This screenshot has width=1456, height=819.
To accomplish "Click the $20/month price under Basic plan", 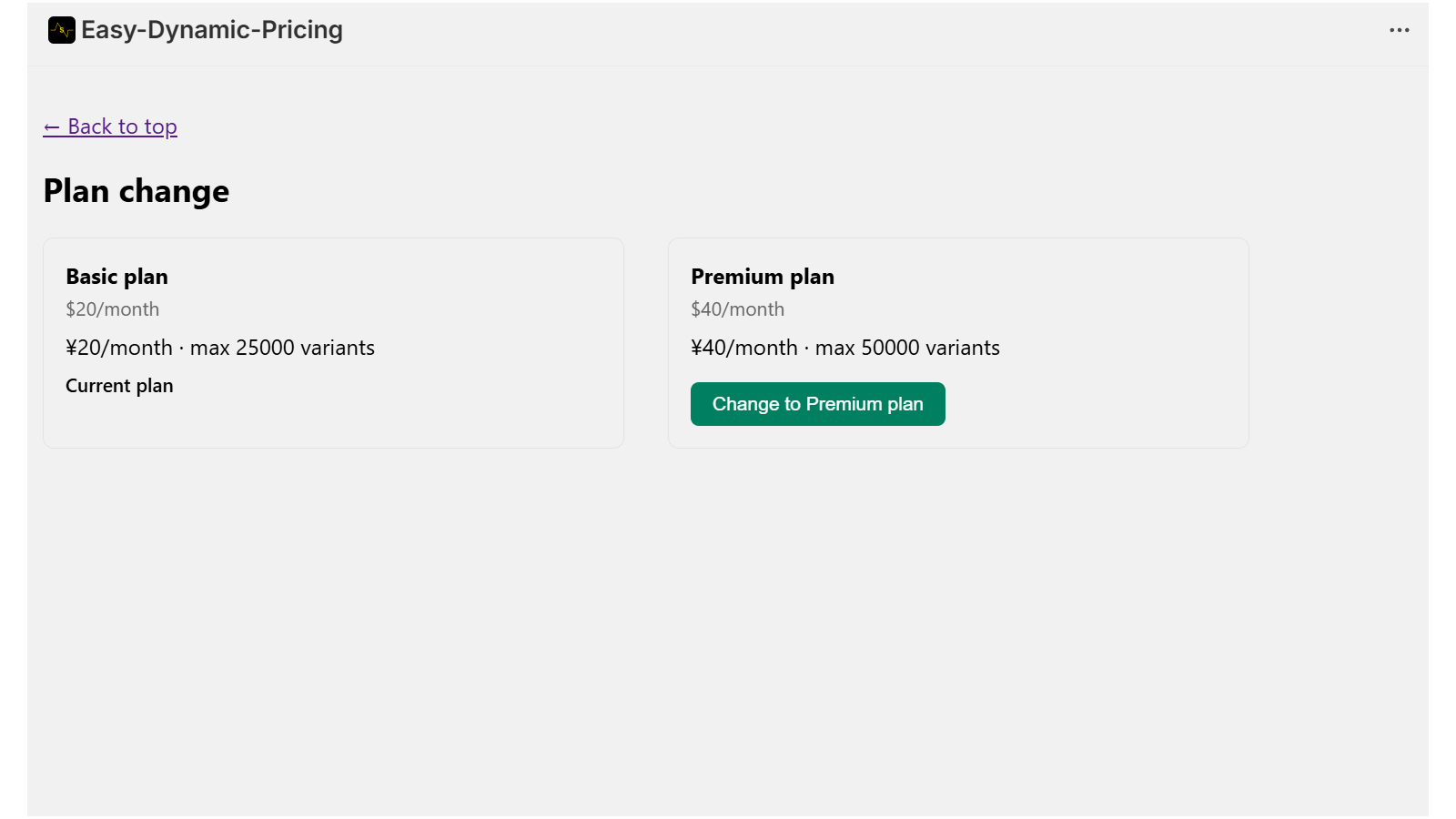I will 112,309.
